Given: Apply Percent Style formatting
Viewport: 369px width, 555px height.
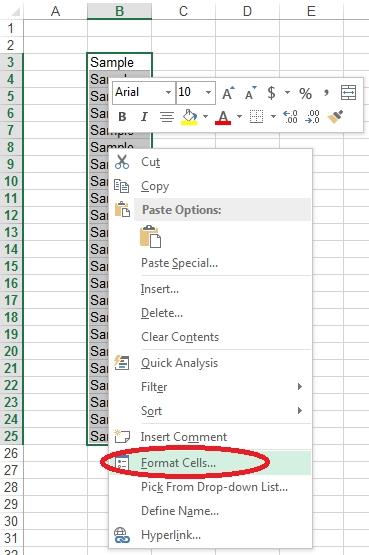Looking at the screenshot, I should point(305,93).
